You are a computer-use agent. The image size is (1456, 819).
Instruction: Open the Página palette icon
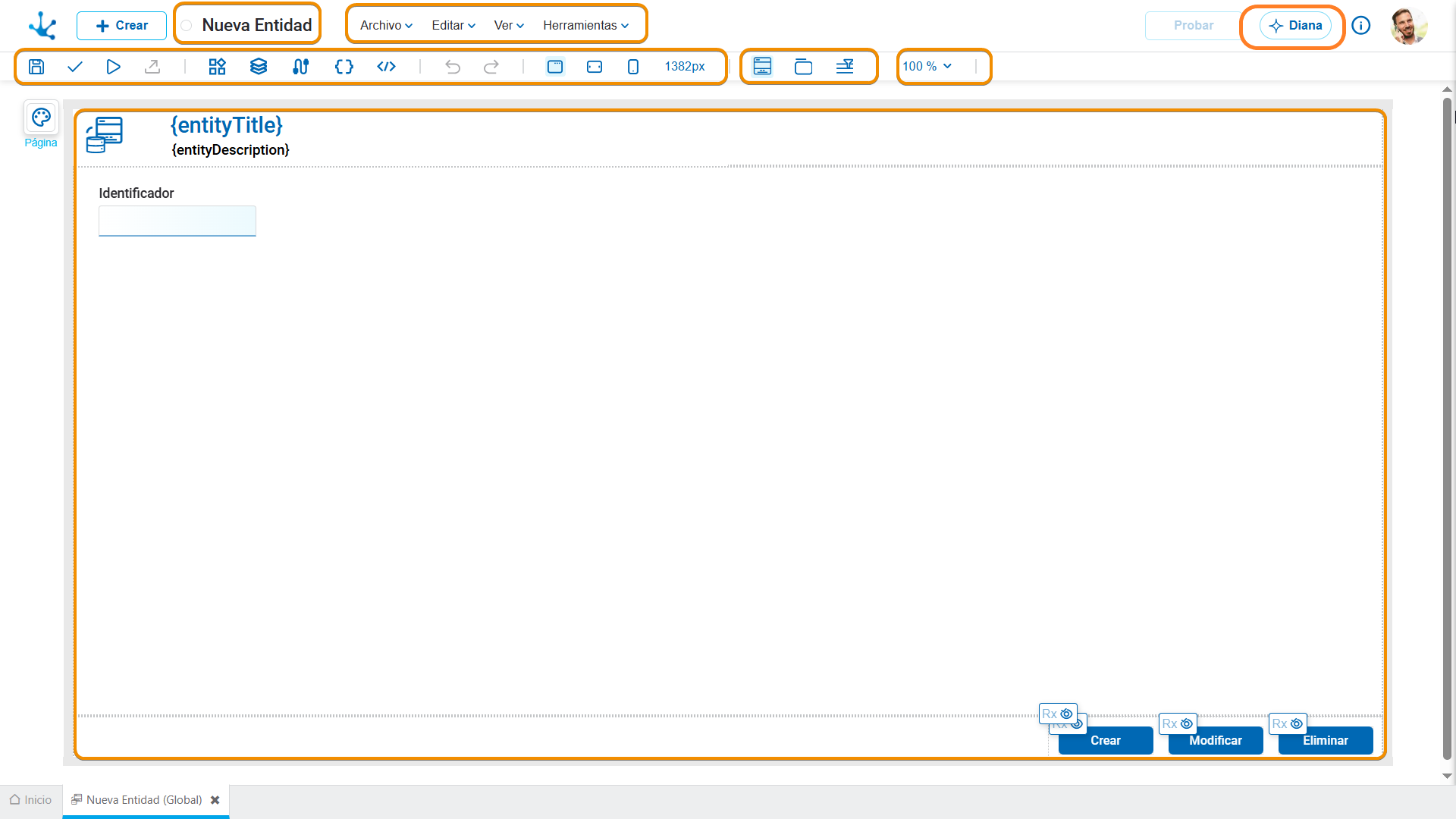point(41,118)
